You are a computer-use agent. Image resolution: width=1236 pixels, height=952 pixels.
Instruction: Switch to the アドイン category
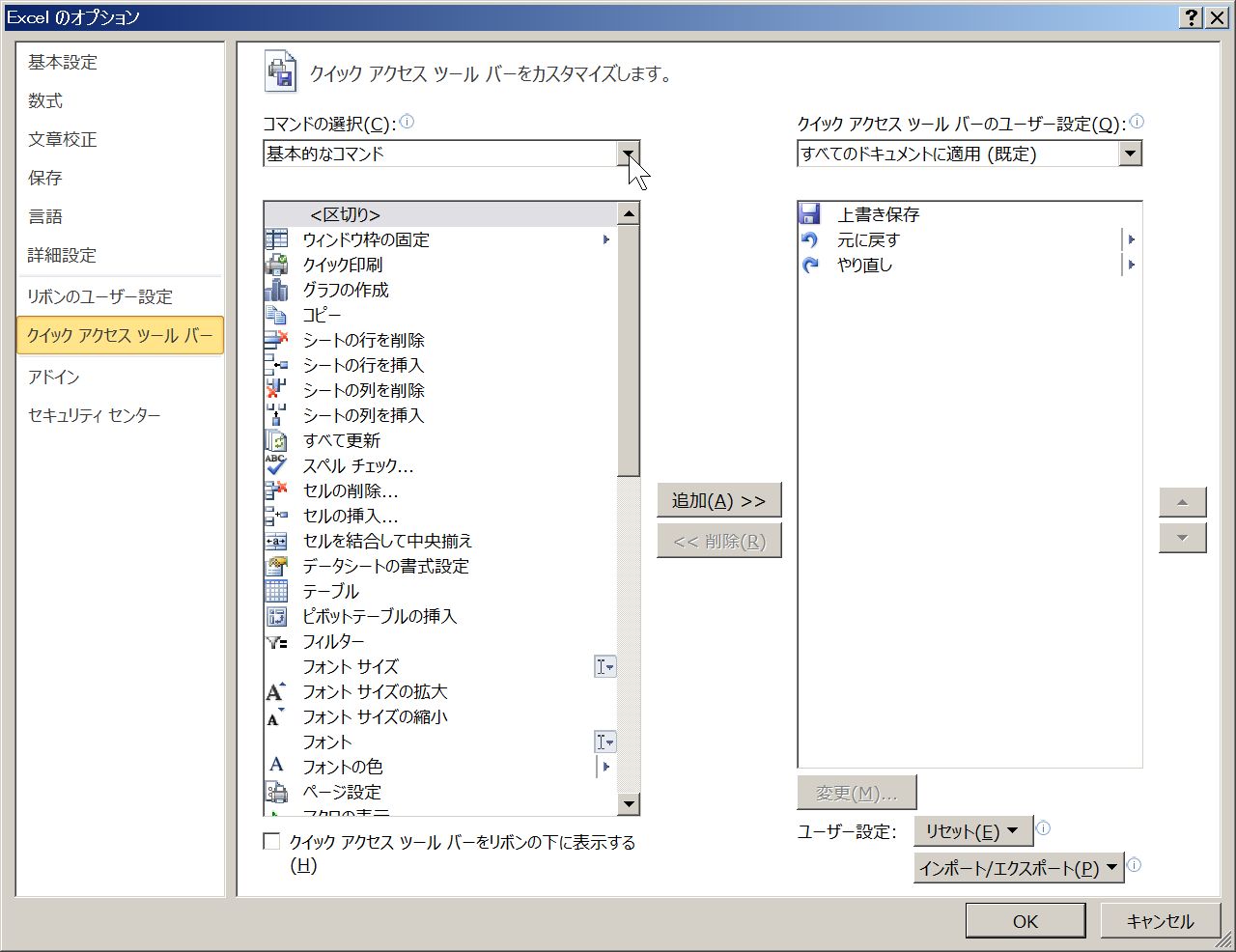(120, 377)
